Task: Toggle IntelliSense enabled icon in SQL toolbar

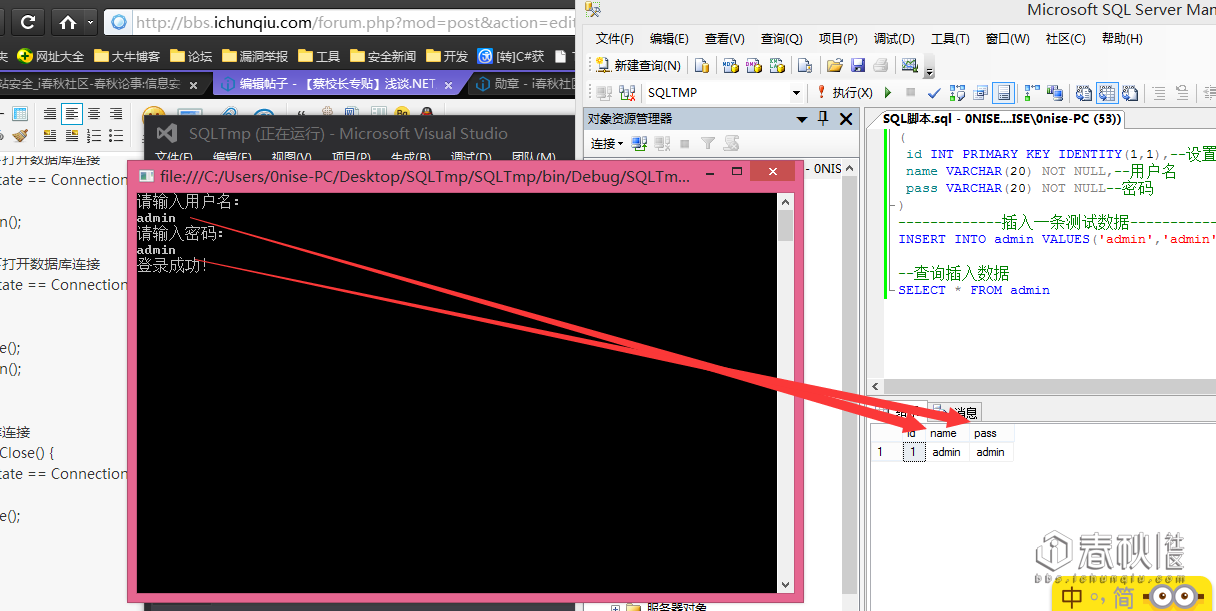Action: coord(1003,92)
